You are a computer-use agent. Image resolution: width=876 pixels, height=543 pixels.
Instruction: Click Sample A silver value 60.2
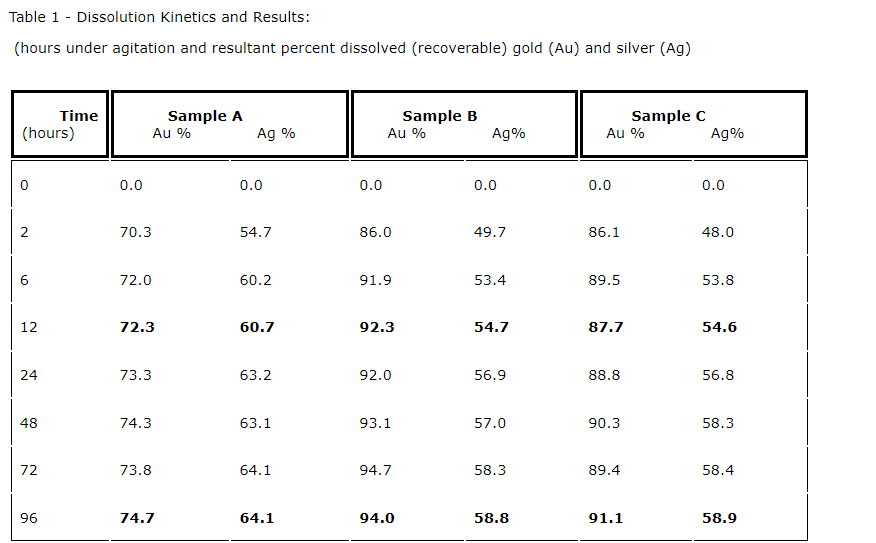click(255, 280)
